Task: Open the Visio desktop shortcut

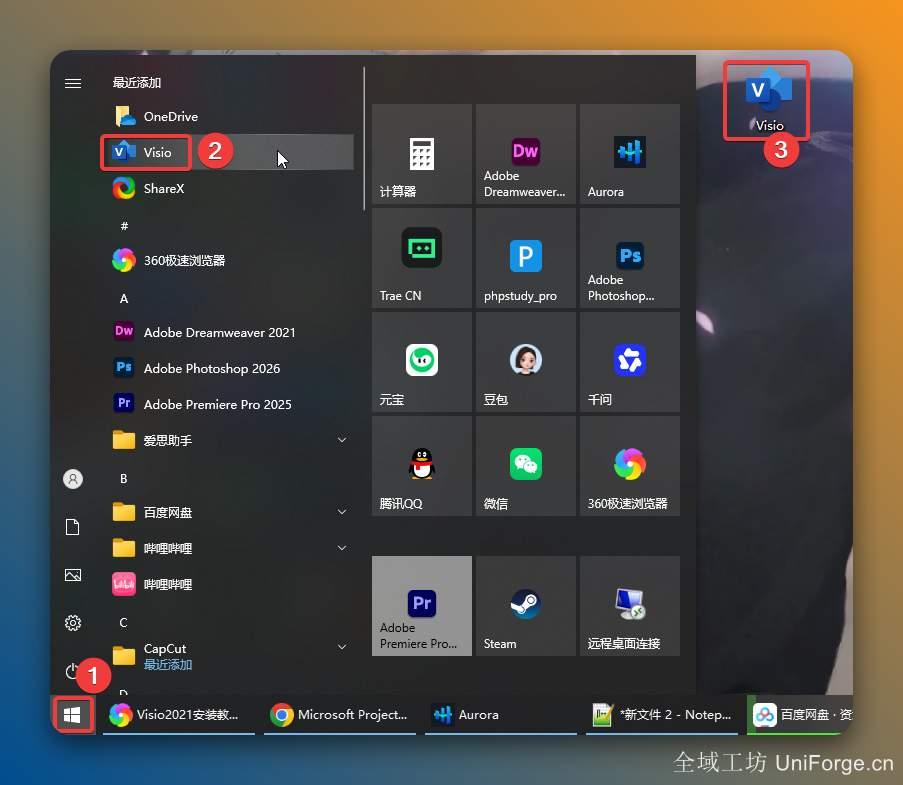Action: pyautogui.click(x=768, y=100)
